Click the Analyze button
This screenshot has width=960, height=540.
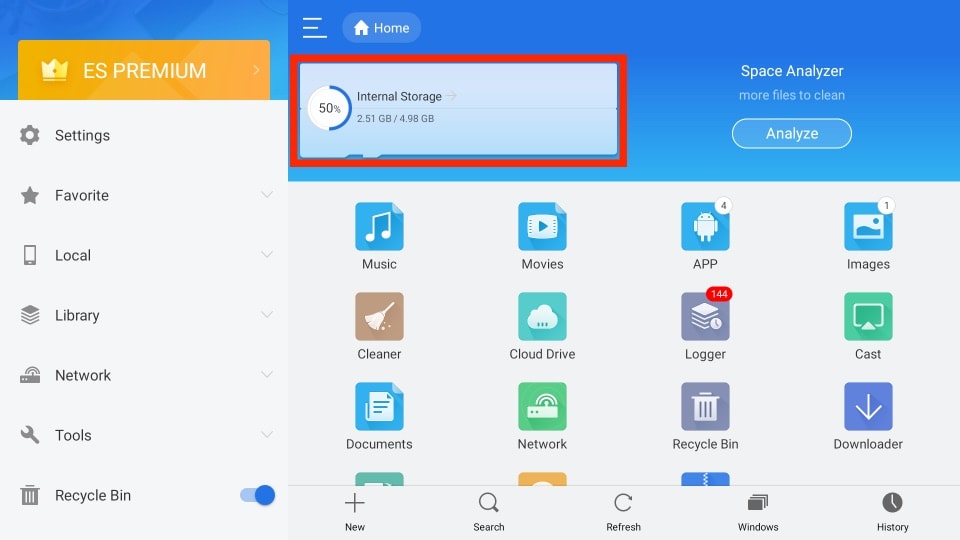click(x=792, y=133)
